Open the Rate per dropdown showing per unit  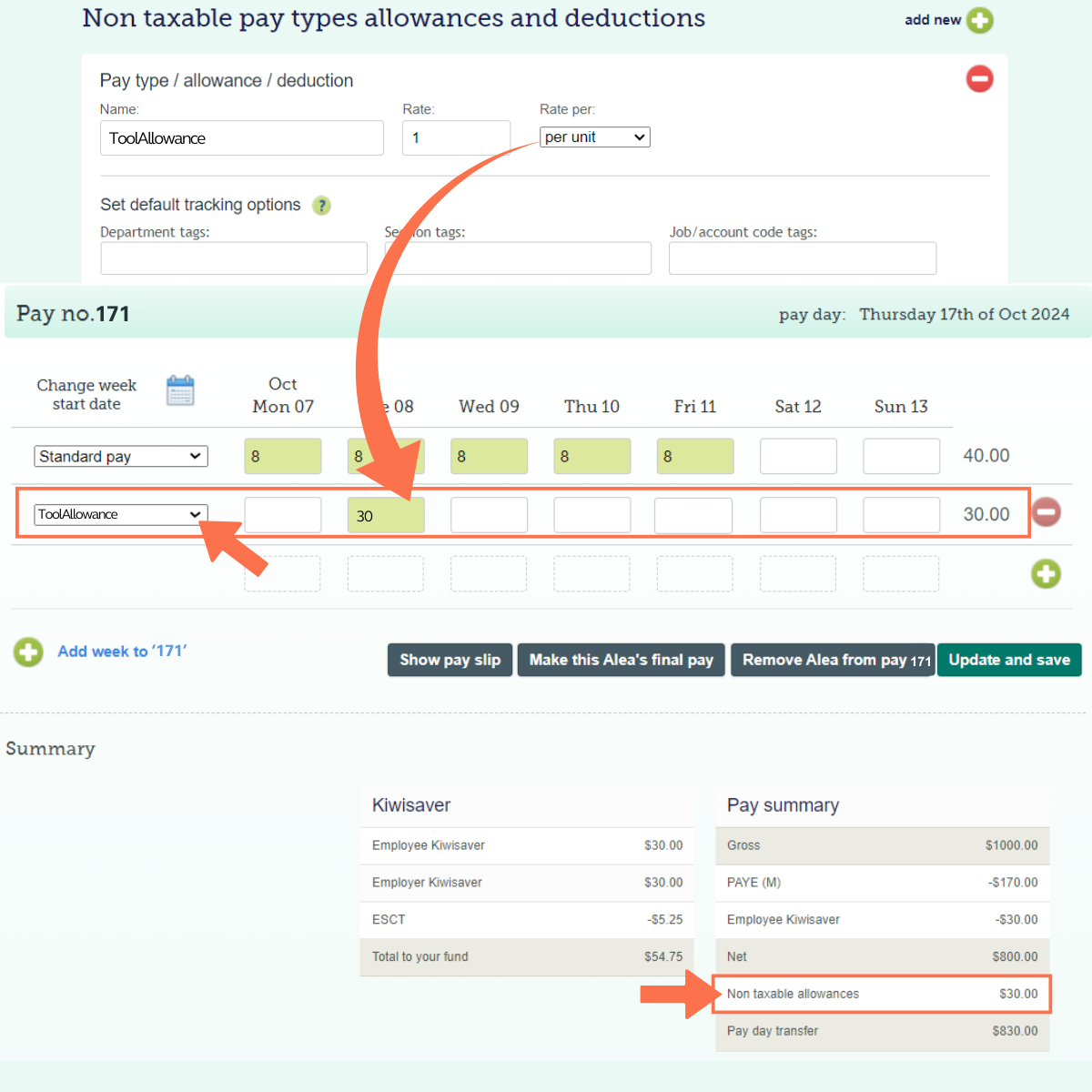tap(594, 136)
